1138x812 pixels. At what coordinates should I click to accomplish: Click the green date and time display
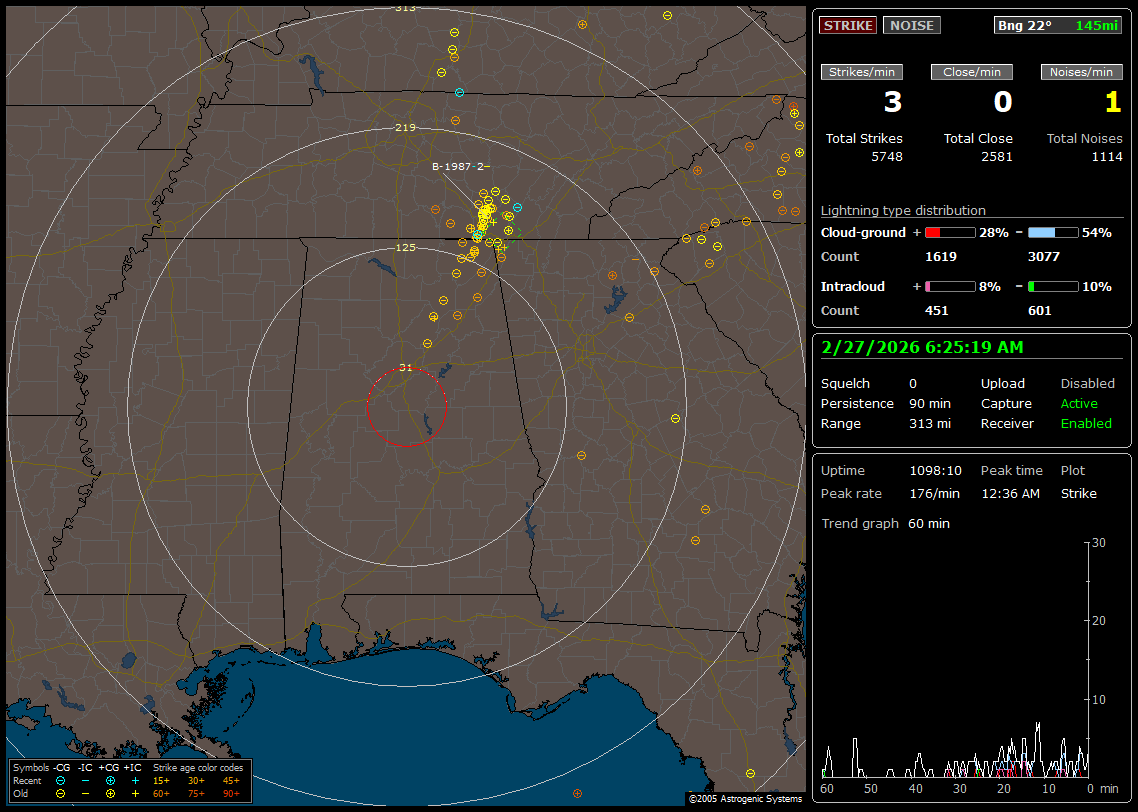(920, 348)
